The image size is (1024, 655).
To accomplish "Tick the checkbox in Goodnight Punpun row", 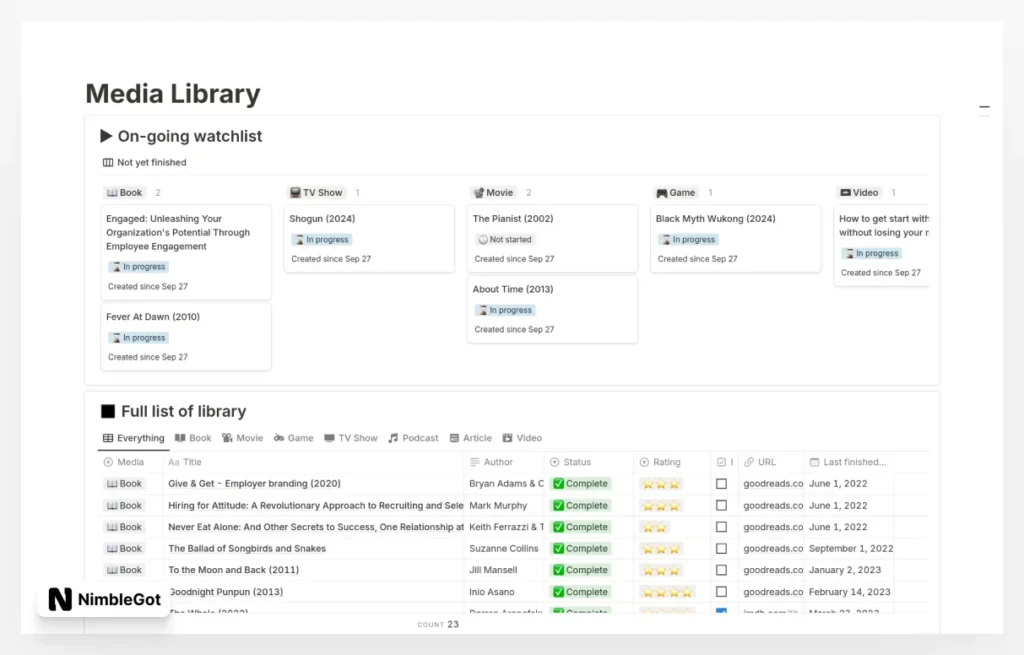I will coord(721,592).
